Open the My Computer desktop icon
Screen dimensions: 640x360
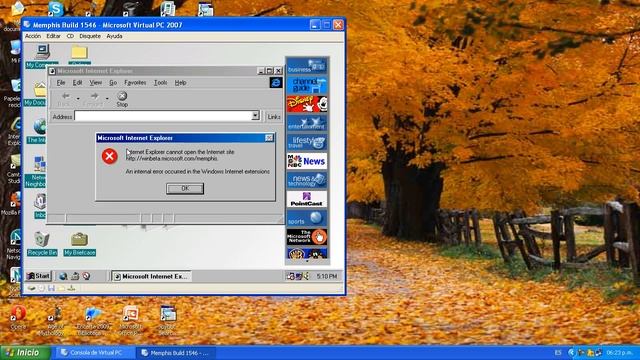coord(42,56)
